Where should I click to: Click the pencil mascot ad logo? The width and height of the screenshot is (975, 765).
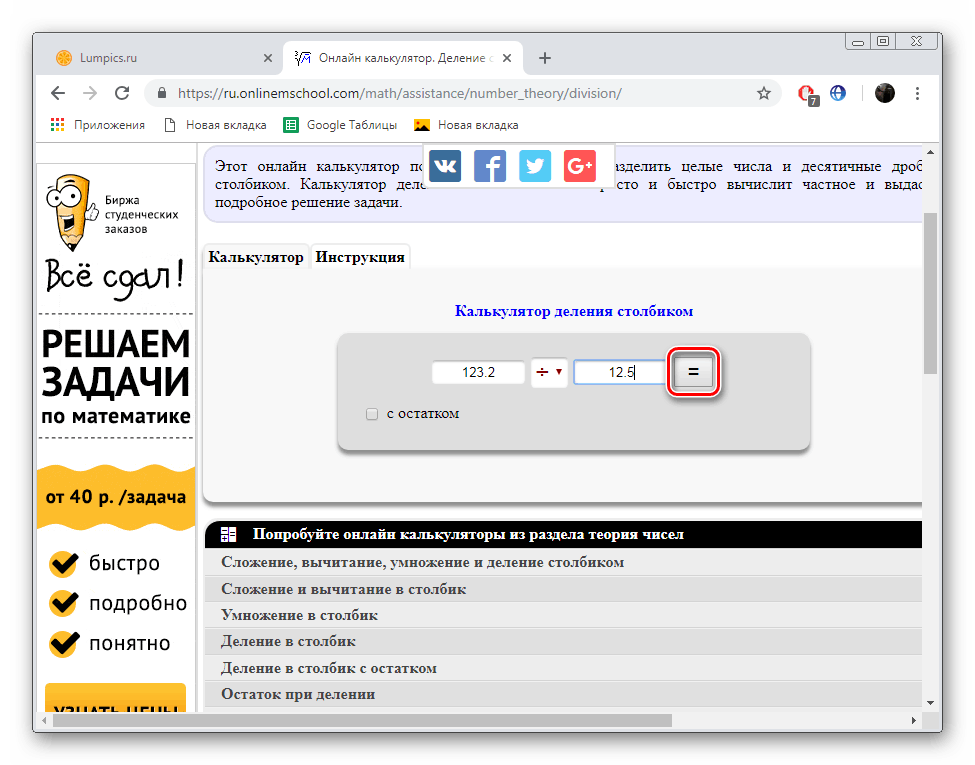70,212
